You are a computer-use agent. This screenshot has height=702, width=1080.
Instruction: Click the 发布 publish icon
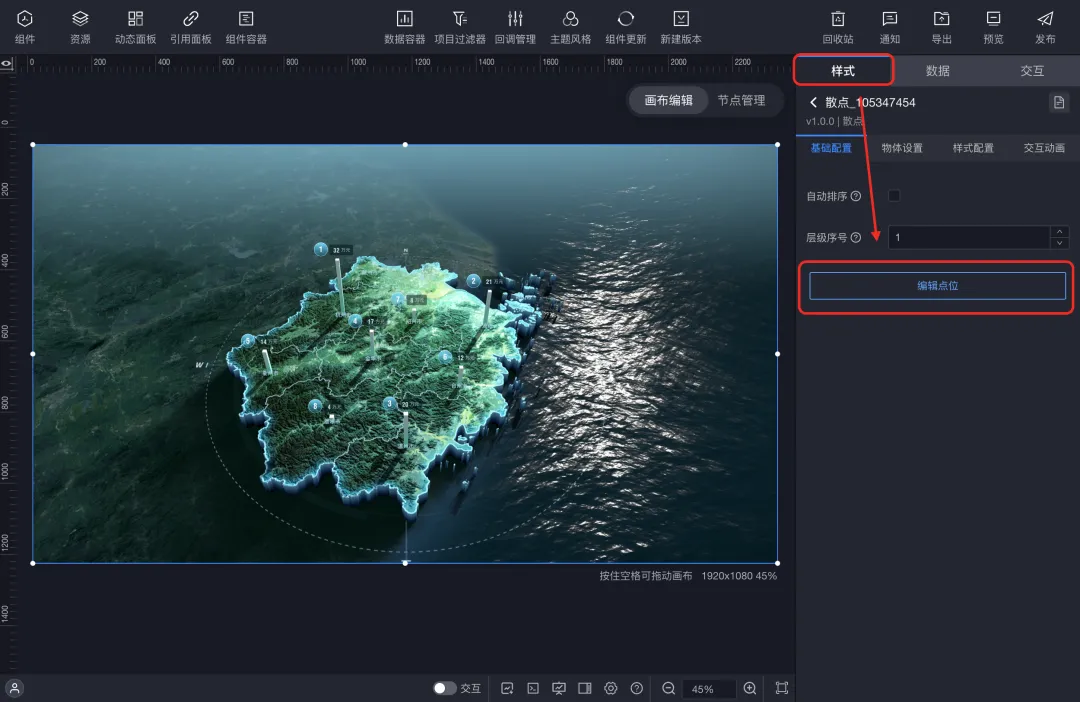click(1045, 19)
